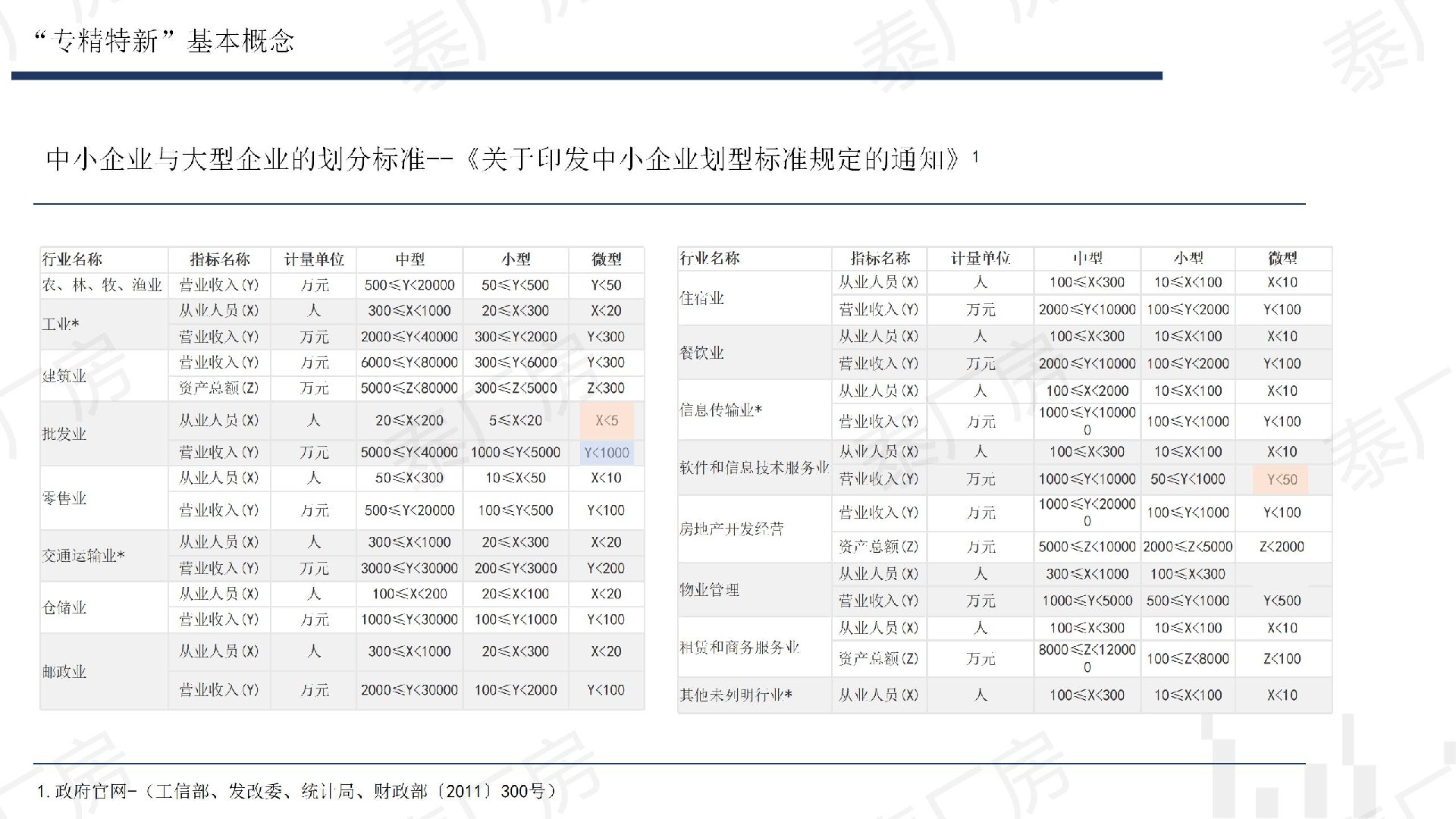
Task: Click the 5≤X<20 cell for 批发业
Action: [516, 420]
